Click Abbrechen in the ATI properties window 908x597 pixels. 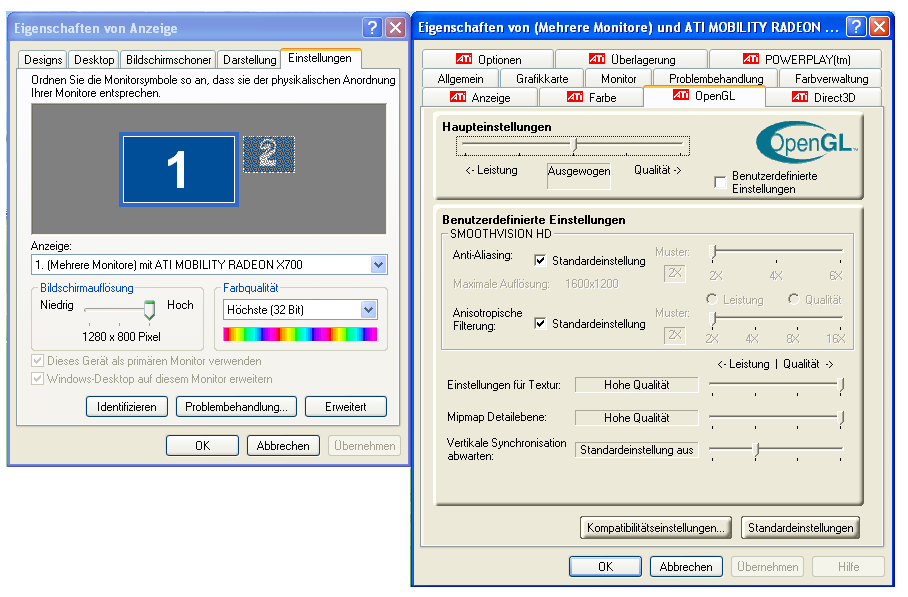click(686, 566)
